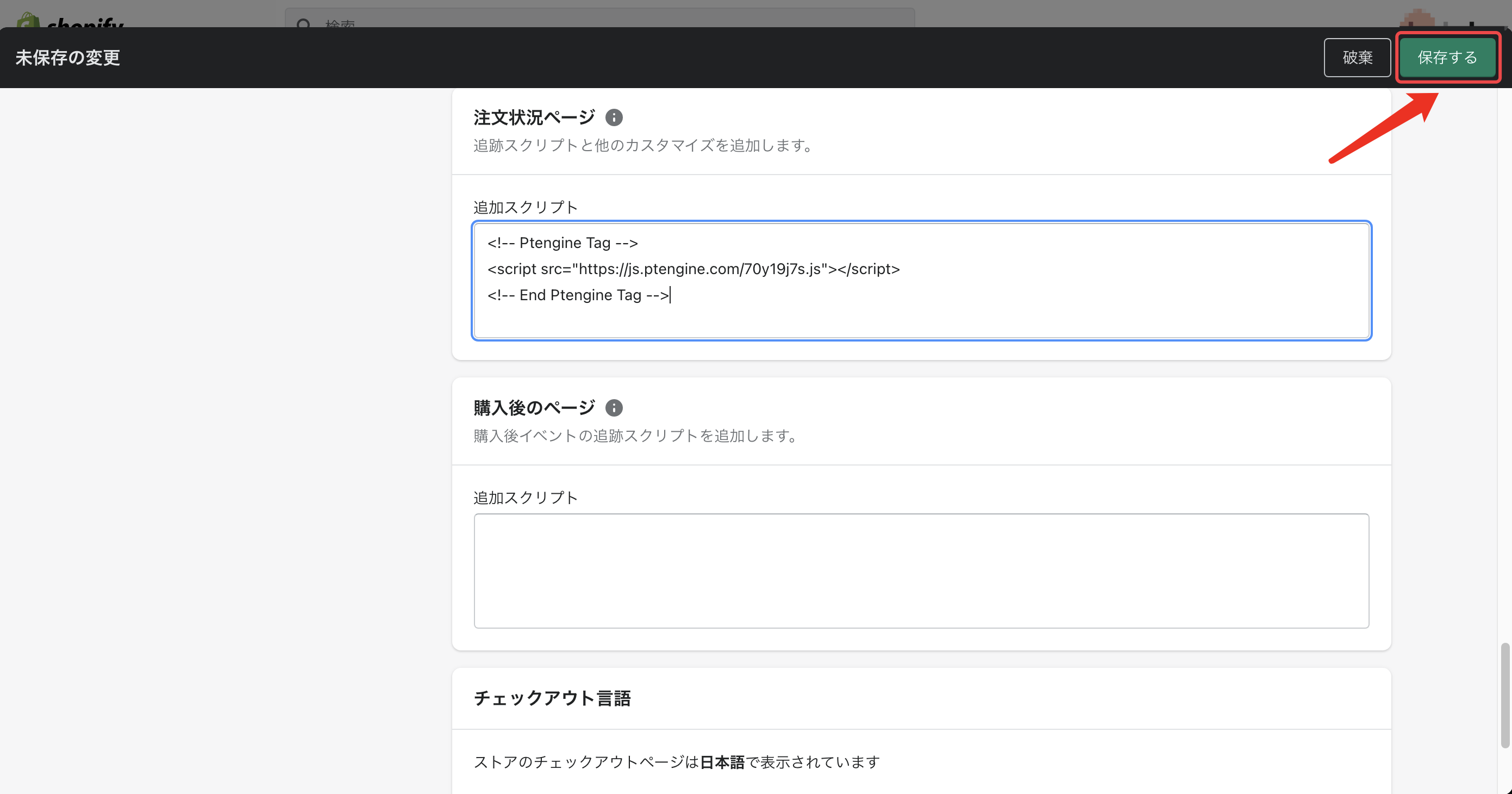This screenshot has width=1512, height=794.
Task: Open the info icon beside 購入後のページ
Action: pyautogui.click(x=614, y=407)
